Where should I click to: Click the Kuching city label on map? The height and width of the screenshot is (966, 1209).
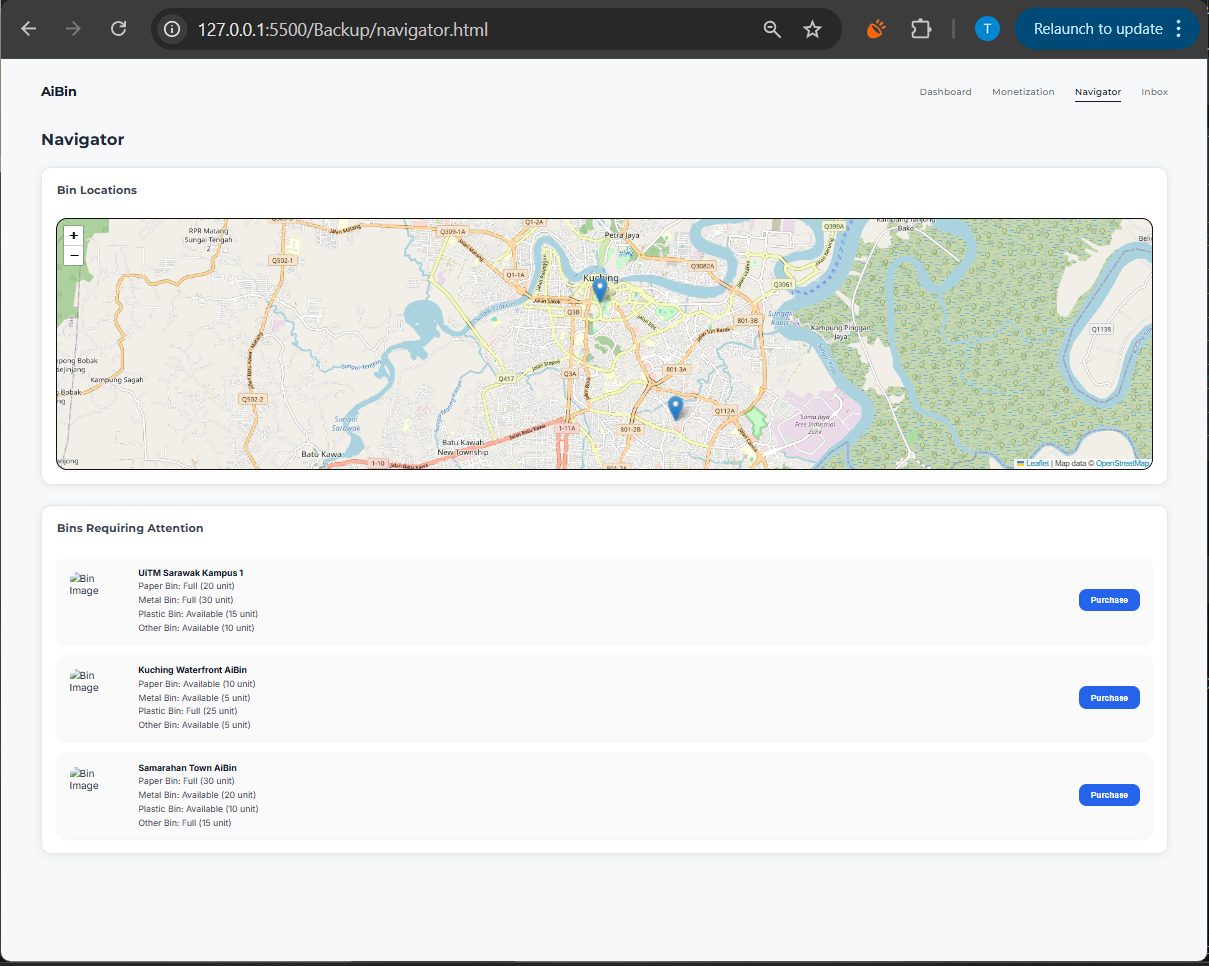601,278
